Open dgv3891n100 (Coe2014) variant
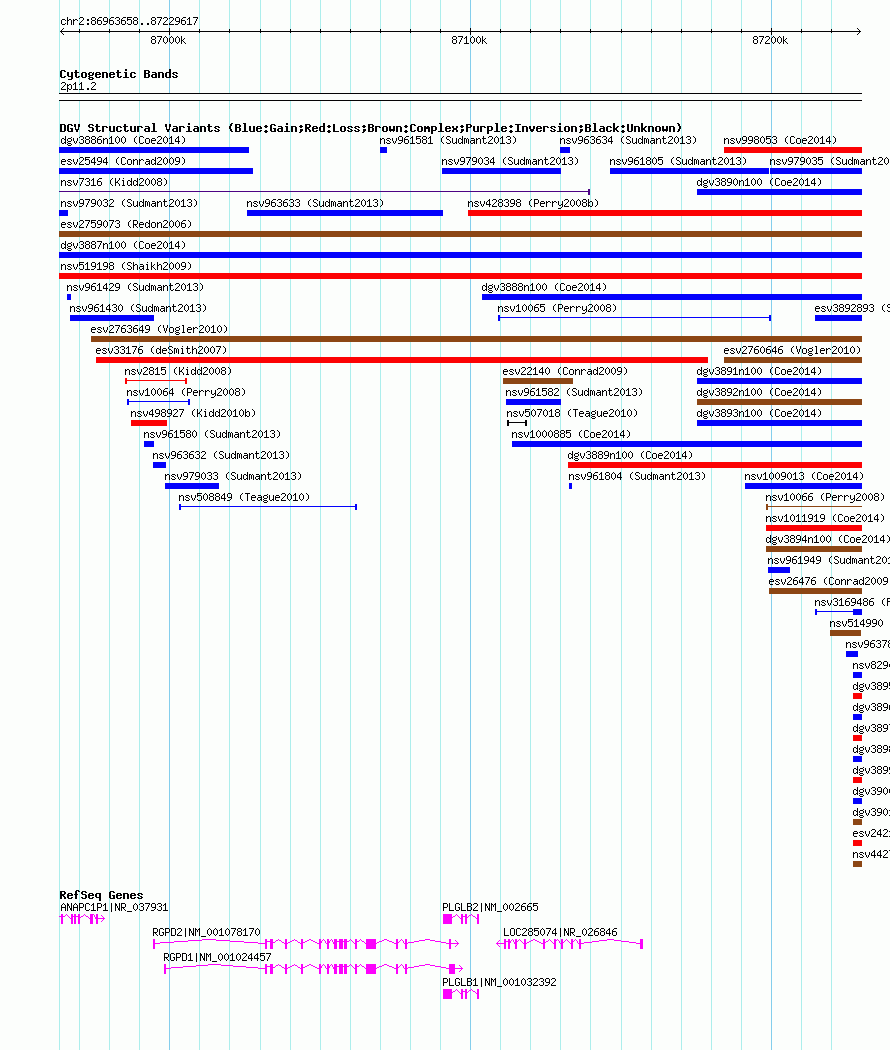 (779, 381)
